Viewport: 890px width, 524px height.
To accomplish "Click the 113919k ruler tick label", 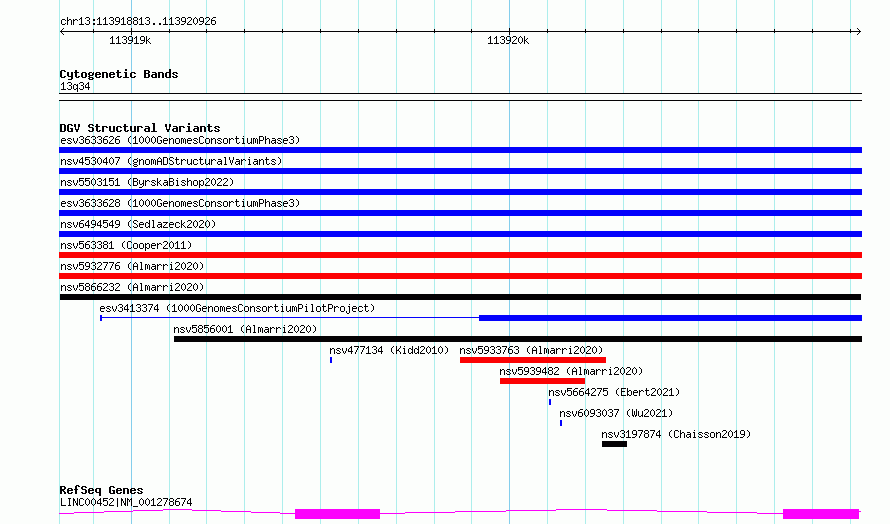I will pos(130,40).
